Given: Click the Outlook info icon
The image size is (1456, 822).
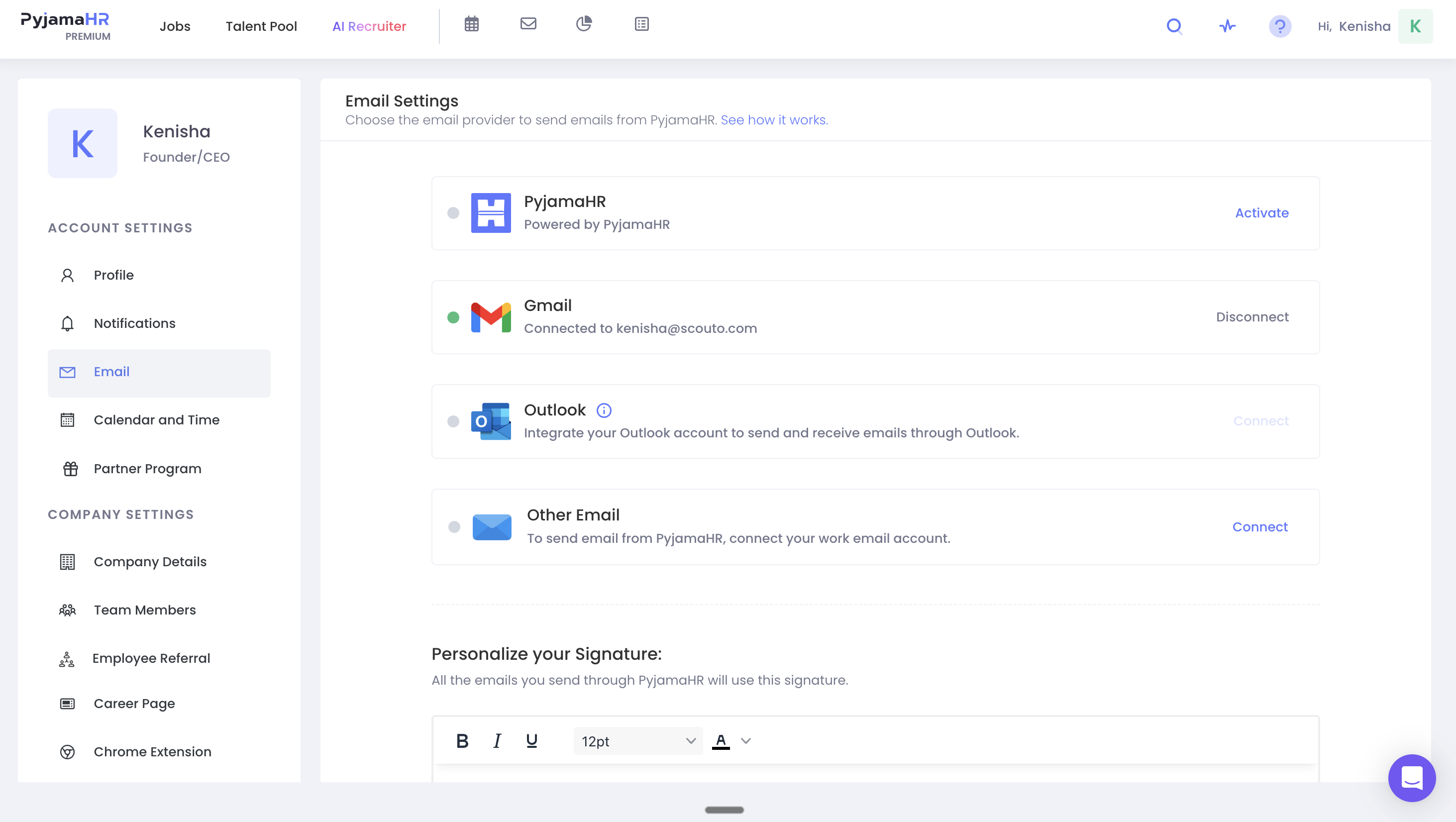Looking at the screenshot, I should point(604,411).
